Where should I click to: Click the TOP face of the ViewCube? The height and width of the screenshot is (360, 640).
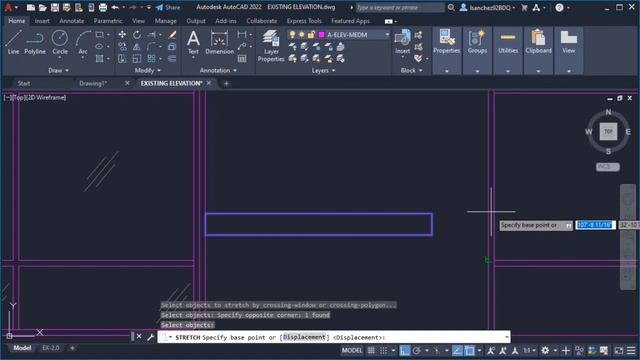(608, 131)
